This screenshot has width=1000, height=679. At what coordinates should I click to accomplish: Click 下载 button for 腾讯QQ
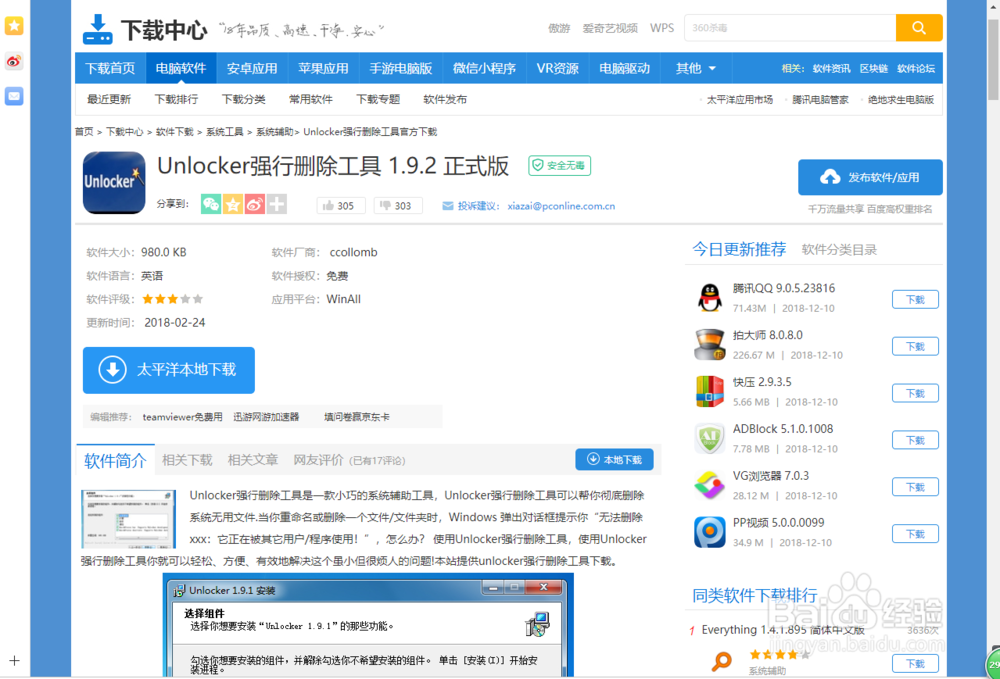pyautogui.click(x=915, y=300)
